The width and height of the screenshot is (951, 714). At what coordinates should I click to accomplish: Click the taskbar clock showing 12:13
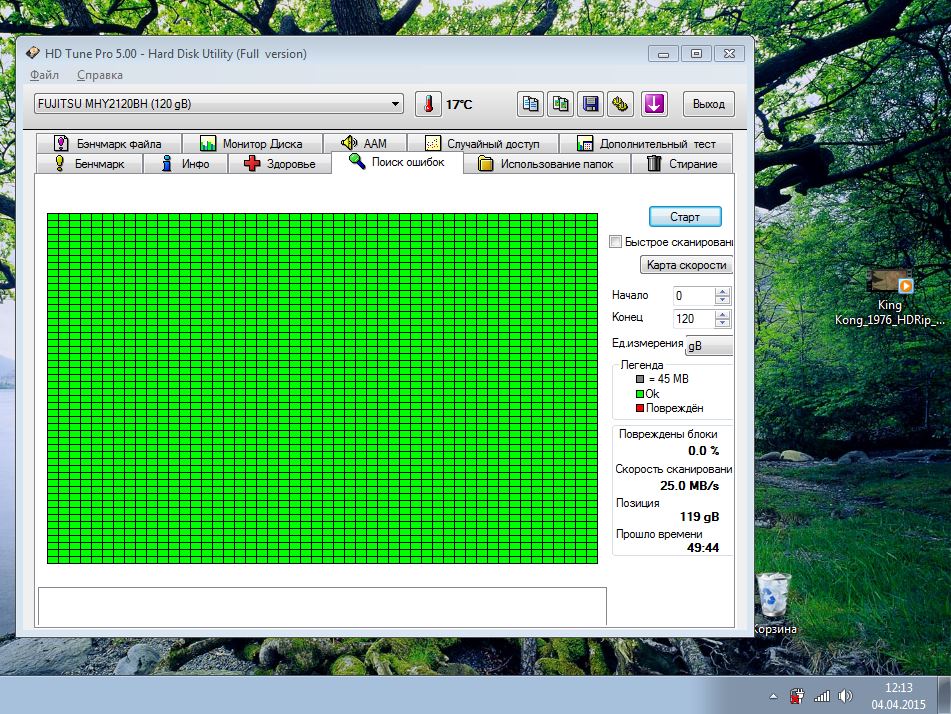[x=898, y=696]
